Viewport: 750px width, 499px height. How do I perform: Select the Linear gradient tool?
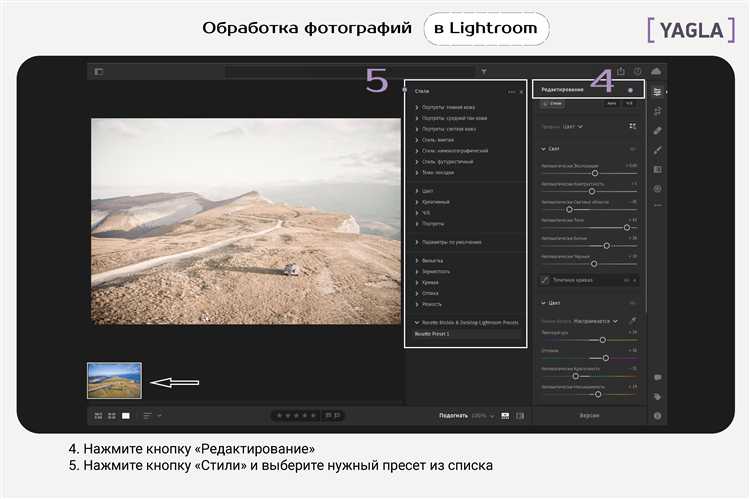coord(657,169)
